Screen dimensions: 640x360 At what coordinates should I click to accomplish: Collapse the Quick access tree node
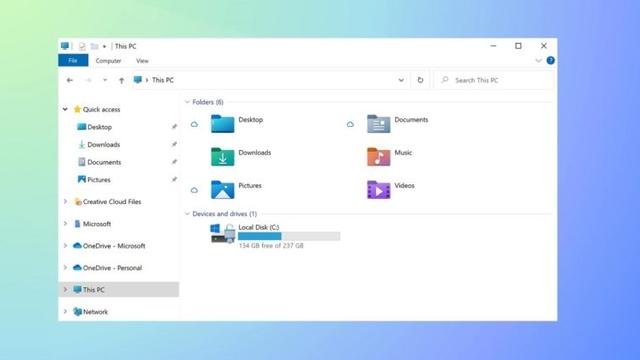pos(65,109)
